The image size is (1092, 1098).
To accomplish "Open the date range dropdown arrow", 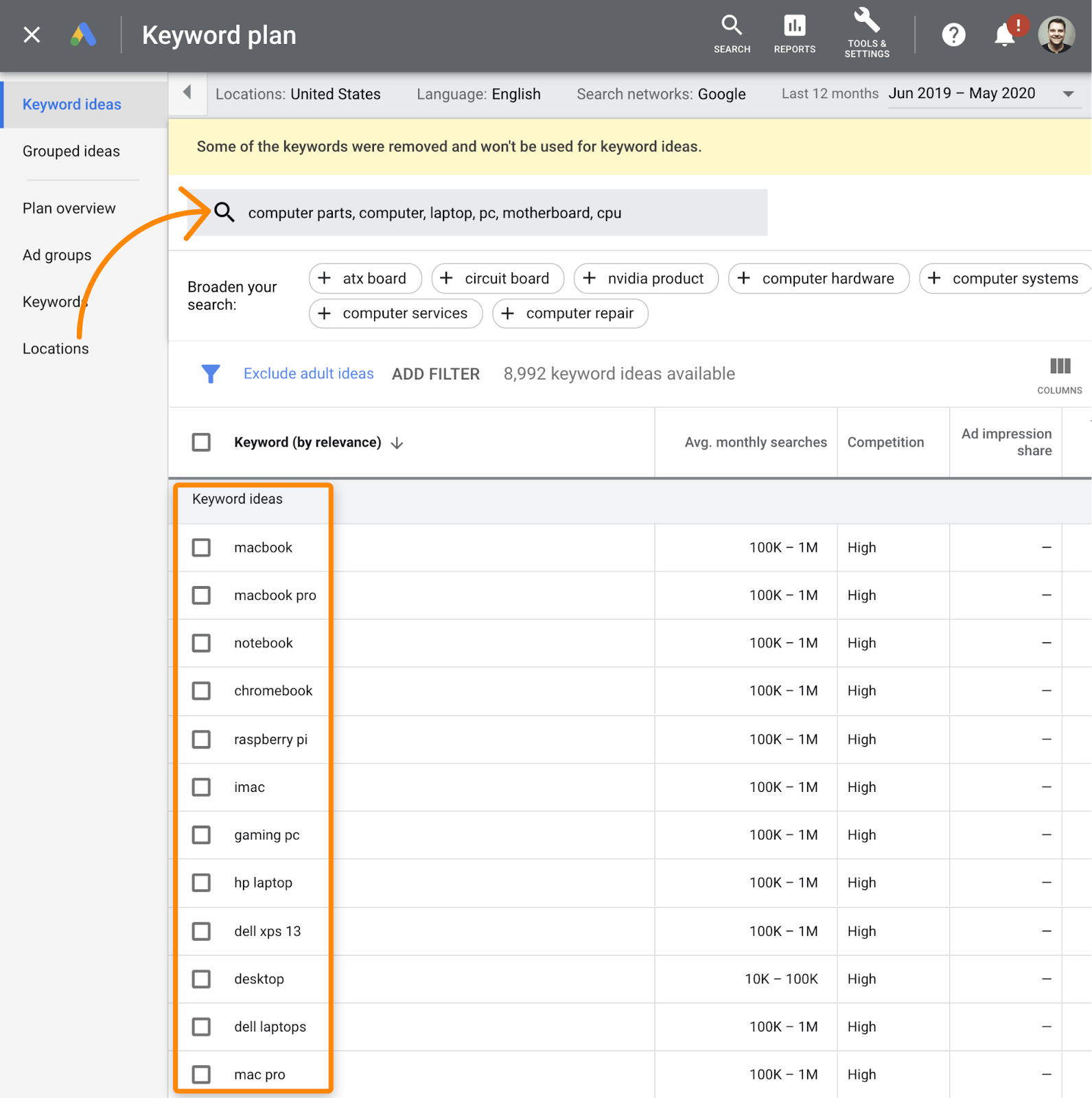I will [1068, 94].
